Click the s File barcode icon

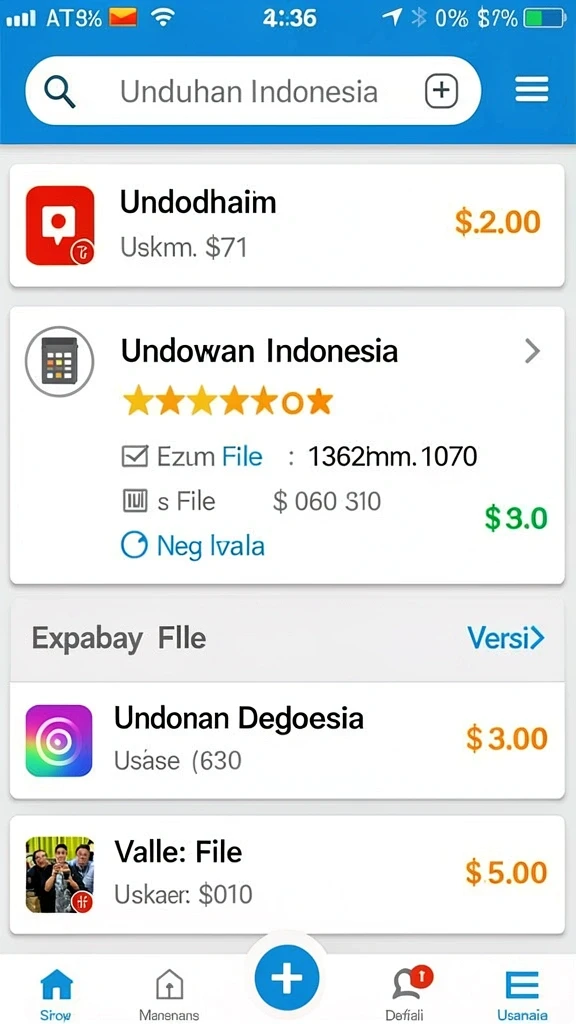tap(135, 501)
